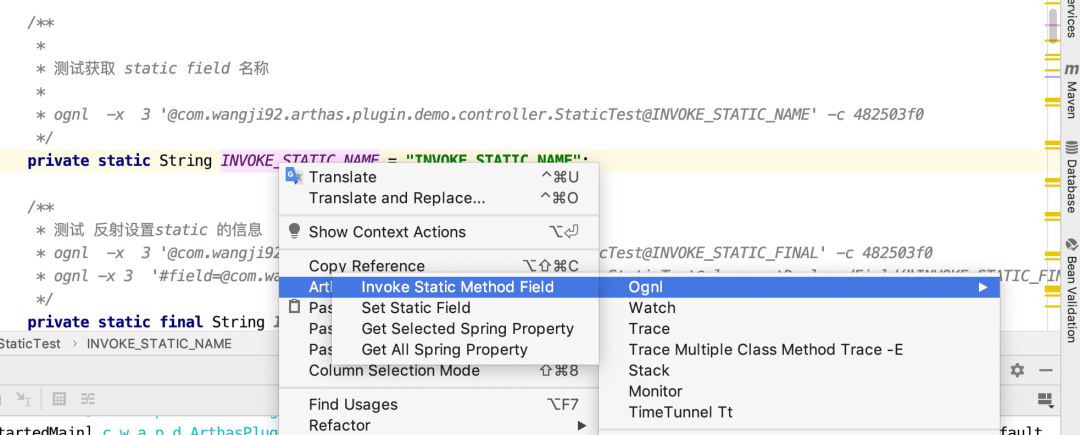Click the Translate plugin icon
This screenshot has width=1080, height=435.
[x=294, y=176]
